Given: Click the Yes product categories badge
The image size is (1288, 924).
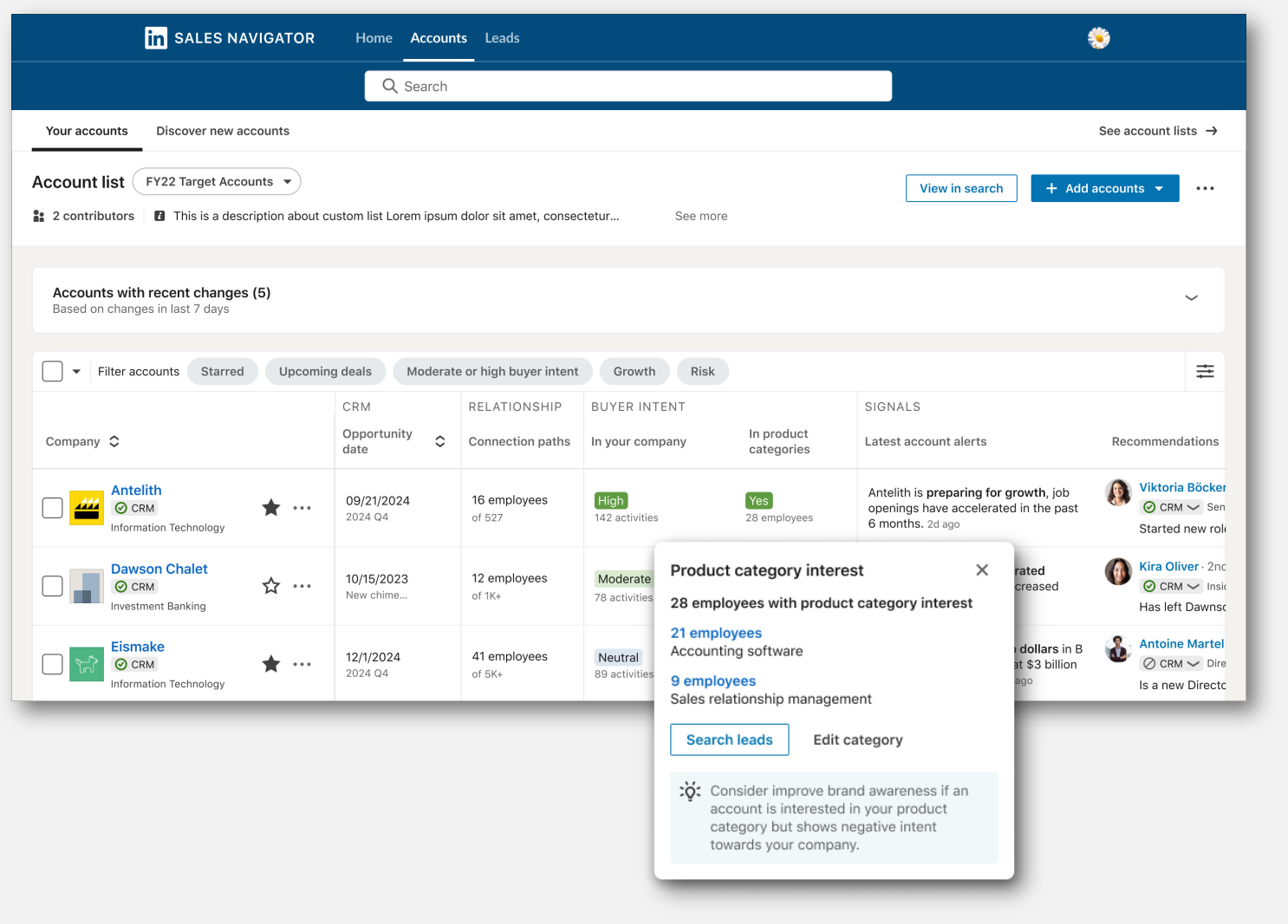Looking at the screenshot, I should (x=759, y=500).
